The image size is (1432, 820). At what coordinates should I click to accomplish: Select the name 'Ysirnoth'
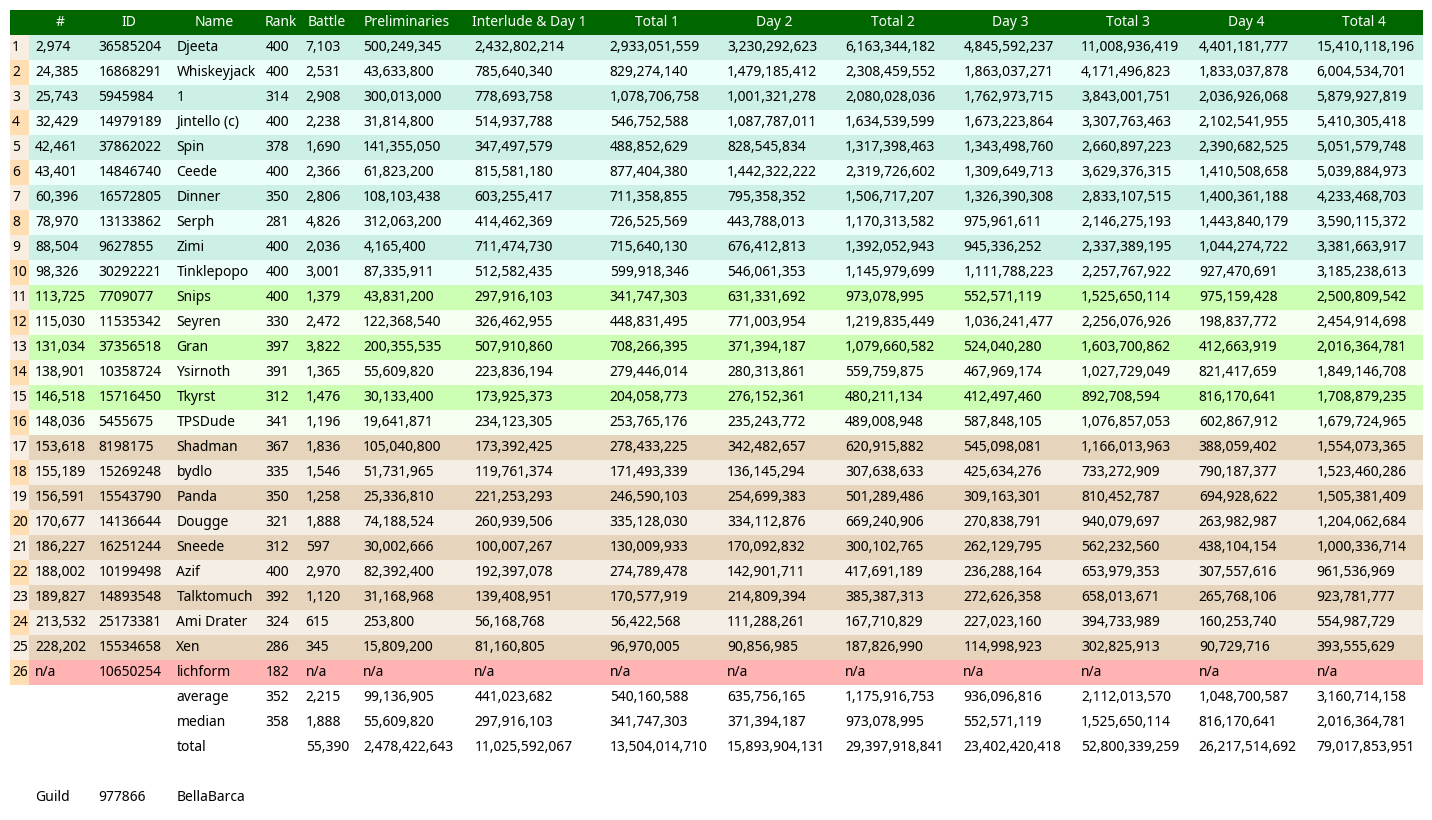[203, 371]
